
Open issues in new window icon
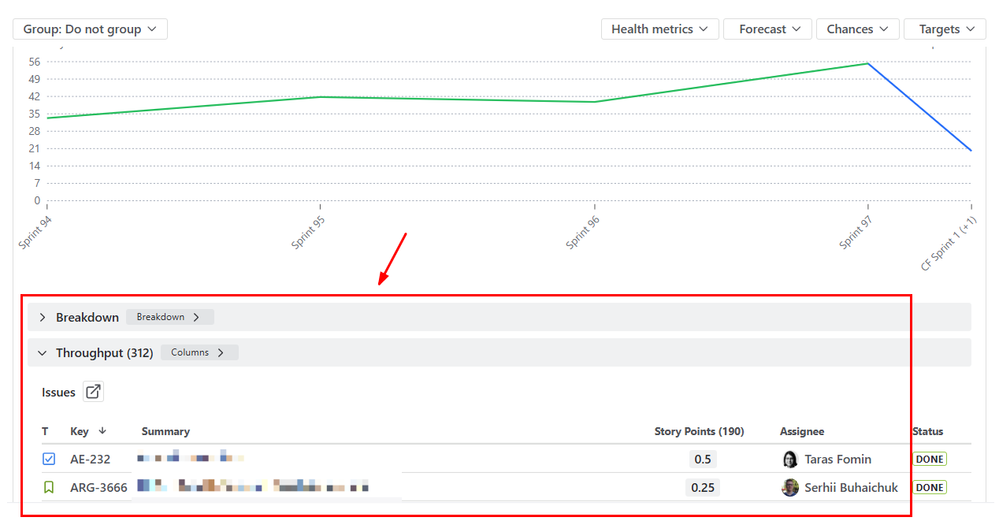tap(93, 392)
